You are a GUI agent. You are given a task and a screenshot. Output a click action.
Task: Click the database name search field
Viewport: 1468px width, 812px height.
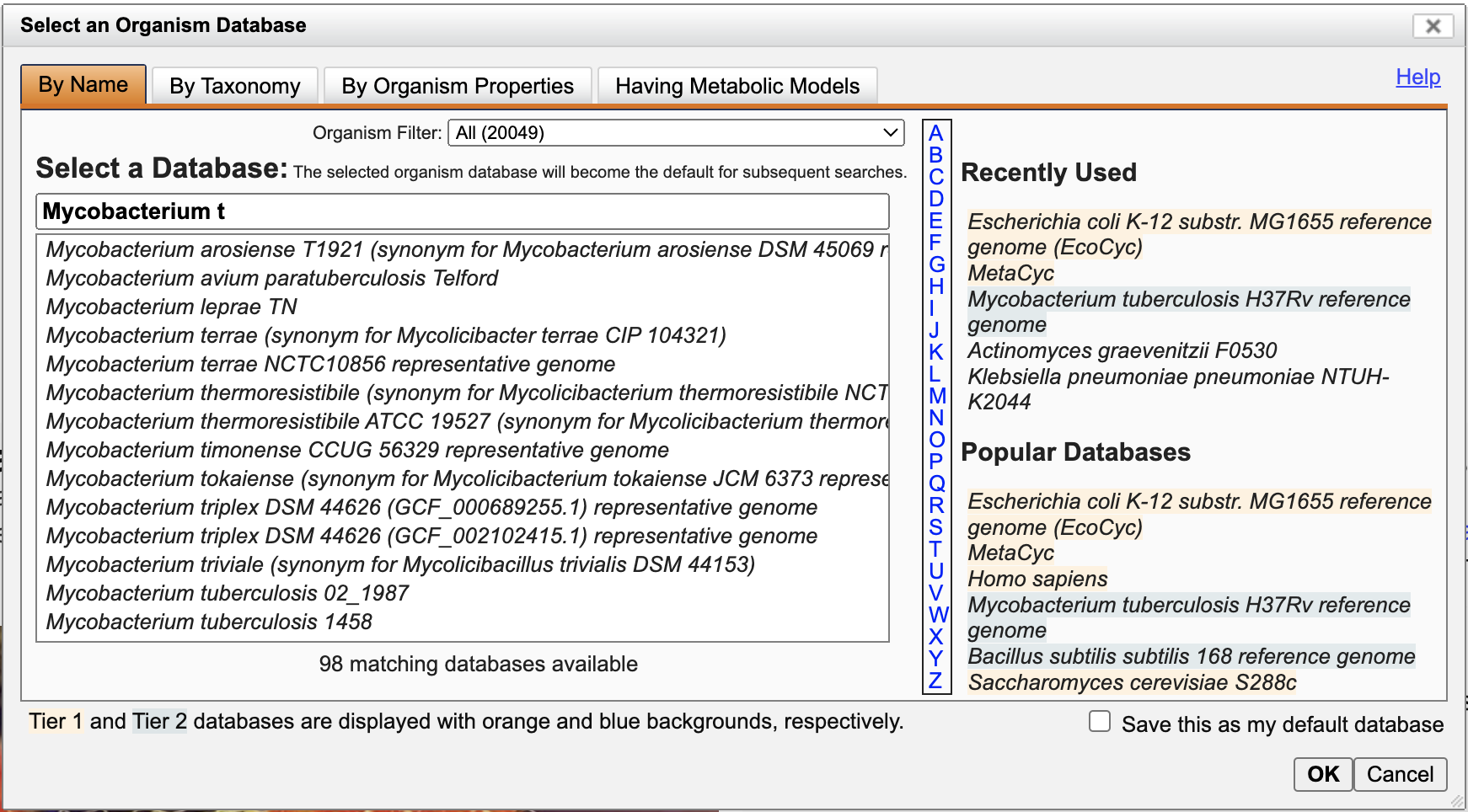tap(462, 211)
